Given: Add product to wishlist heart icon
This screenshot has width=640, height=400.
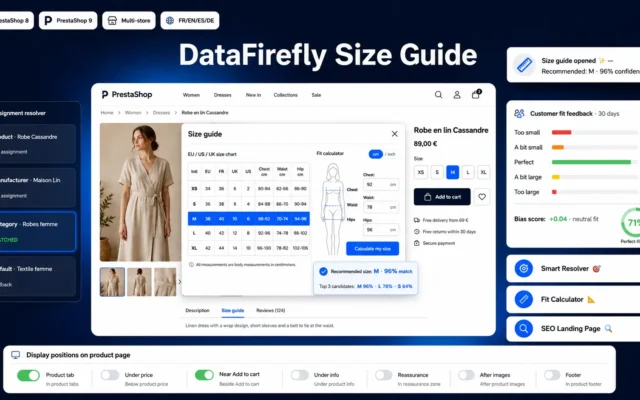Looking at the screenshot, I should pos(482,197).
